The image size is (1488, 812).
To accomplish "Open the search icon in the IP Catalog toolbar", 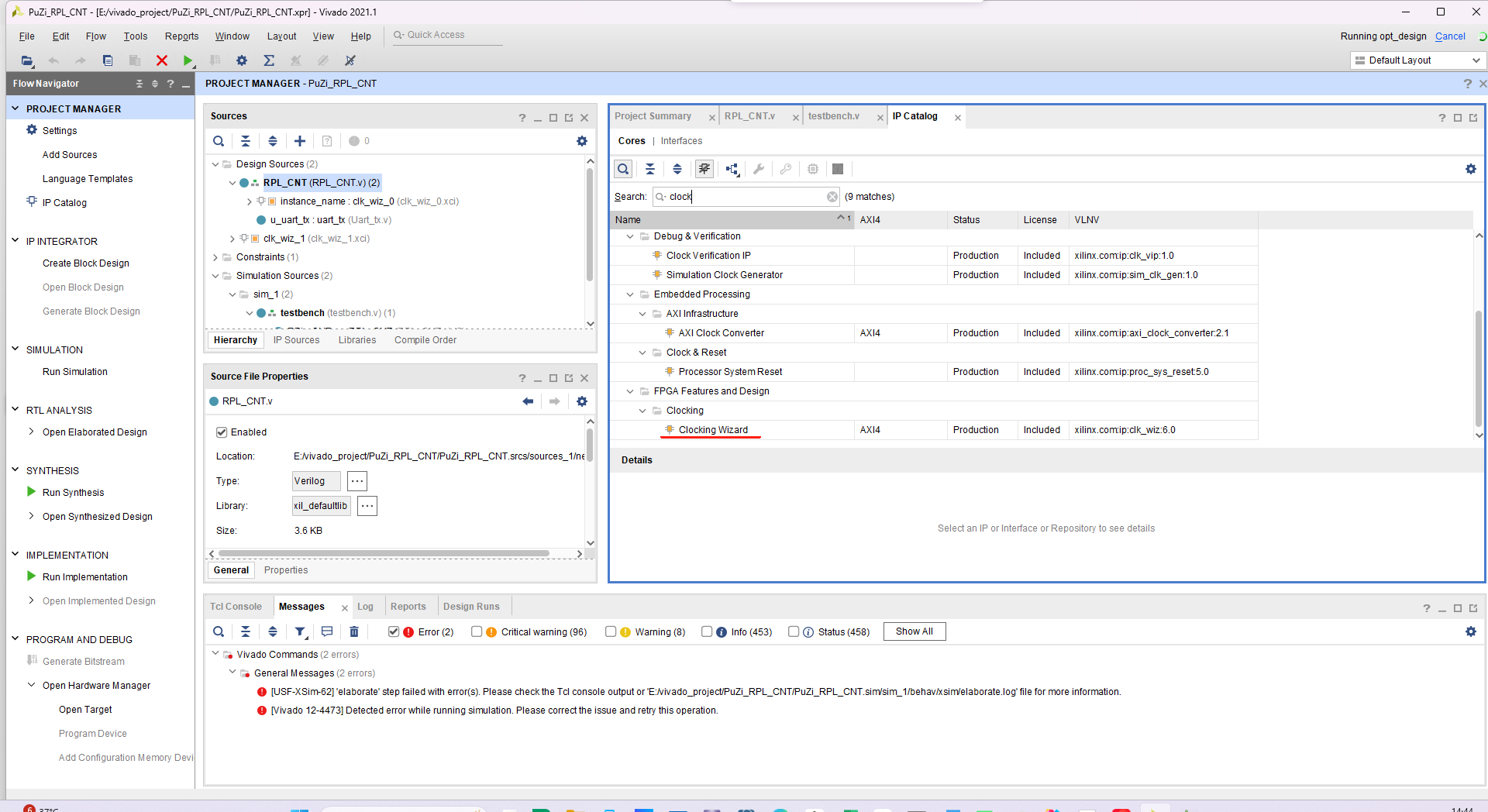I will [x=622, y=169].
